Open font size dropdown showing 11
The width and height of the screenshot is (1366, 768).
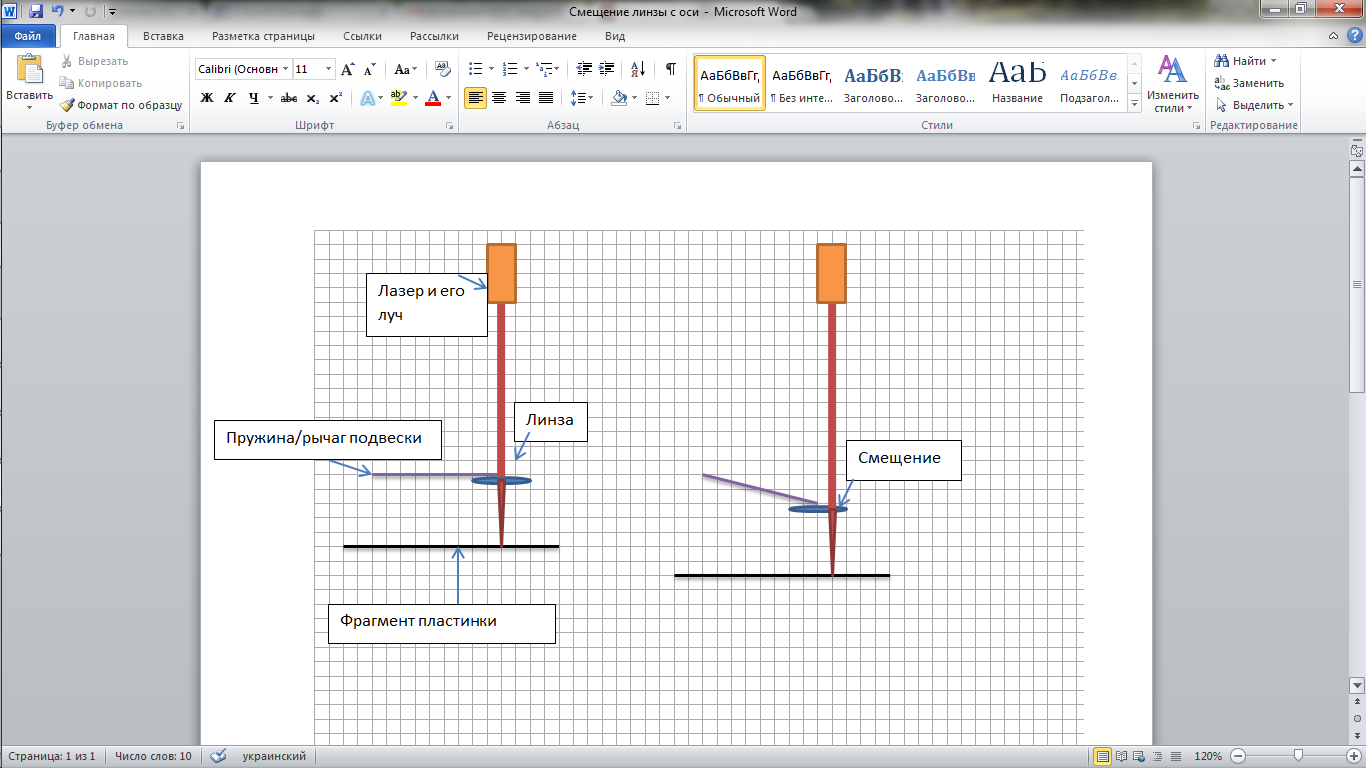329,69
